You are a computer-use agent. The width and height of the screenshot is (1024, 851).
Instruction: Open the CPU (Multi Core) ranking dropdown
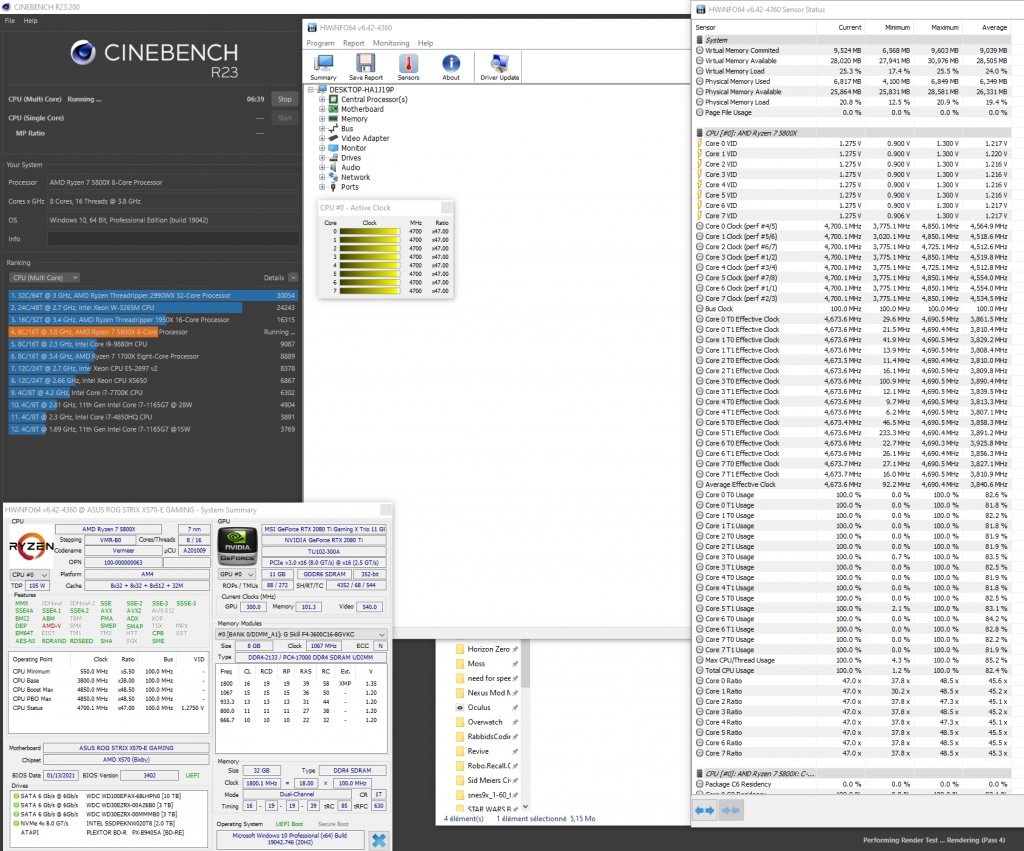pos(44,278)
